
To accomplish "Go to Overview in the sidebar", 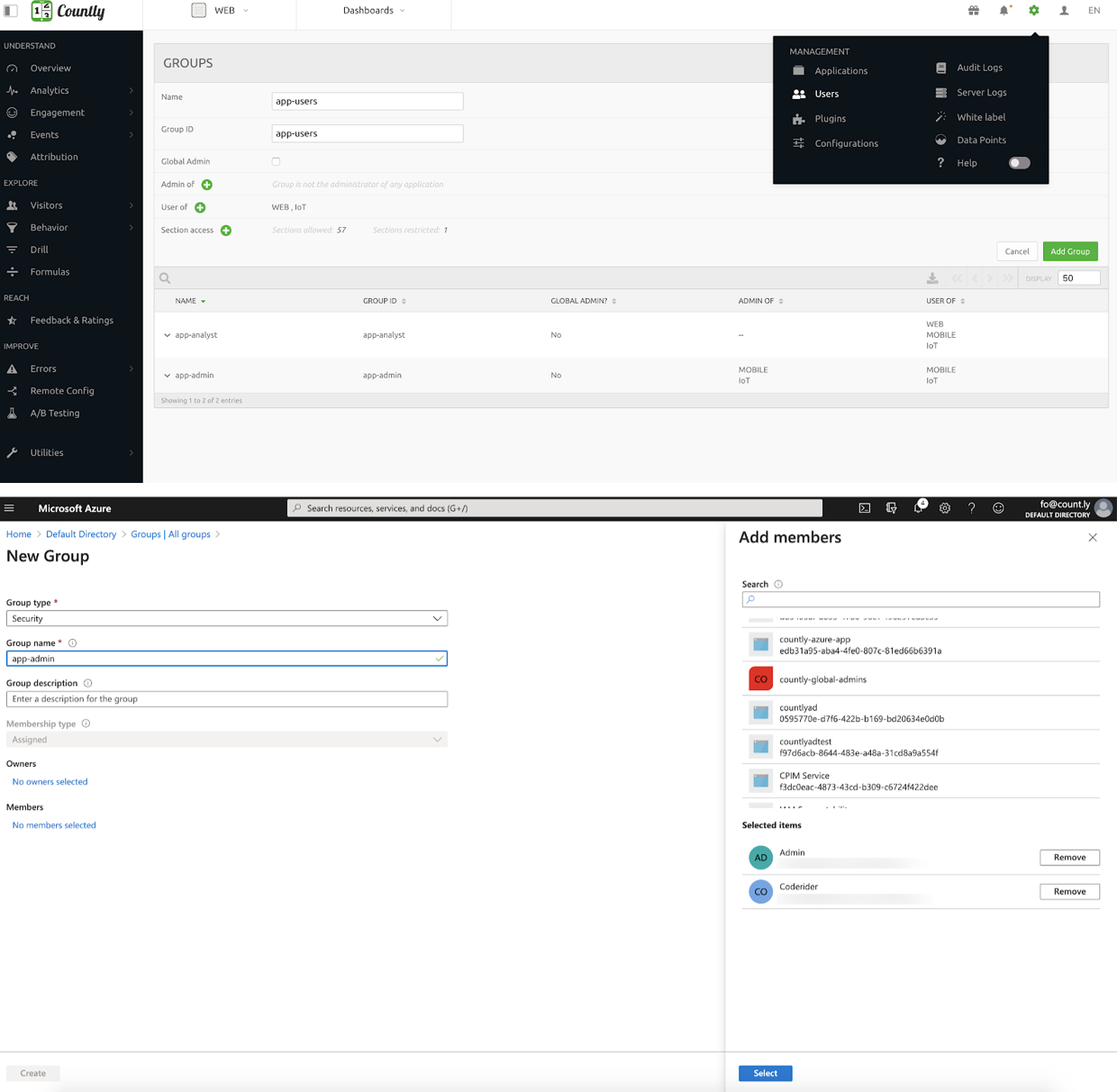I will (71, 68).
